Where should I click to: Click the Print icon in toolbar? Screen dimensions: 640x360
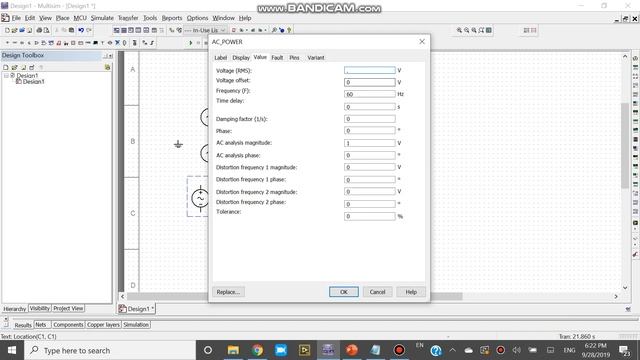pos(39,30)
